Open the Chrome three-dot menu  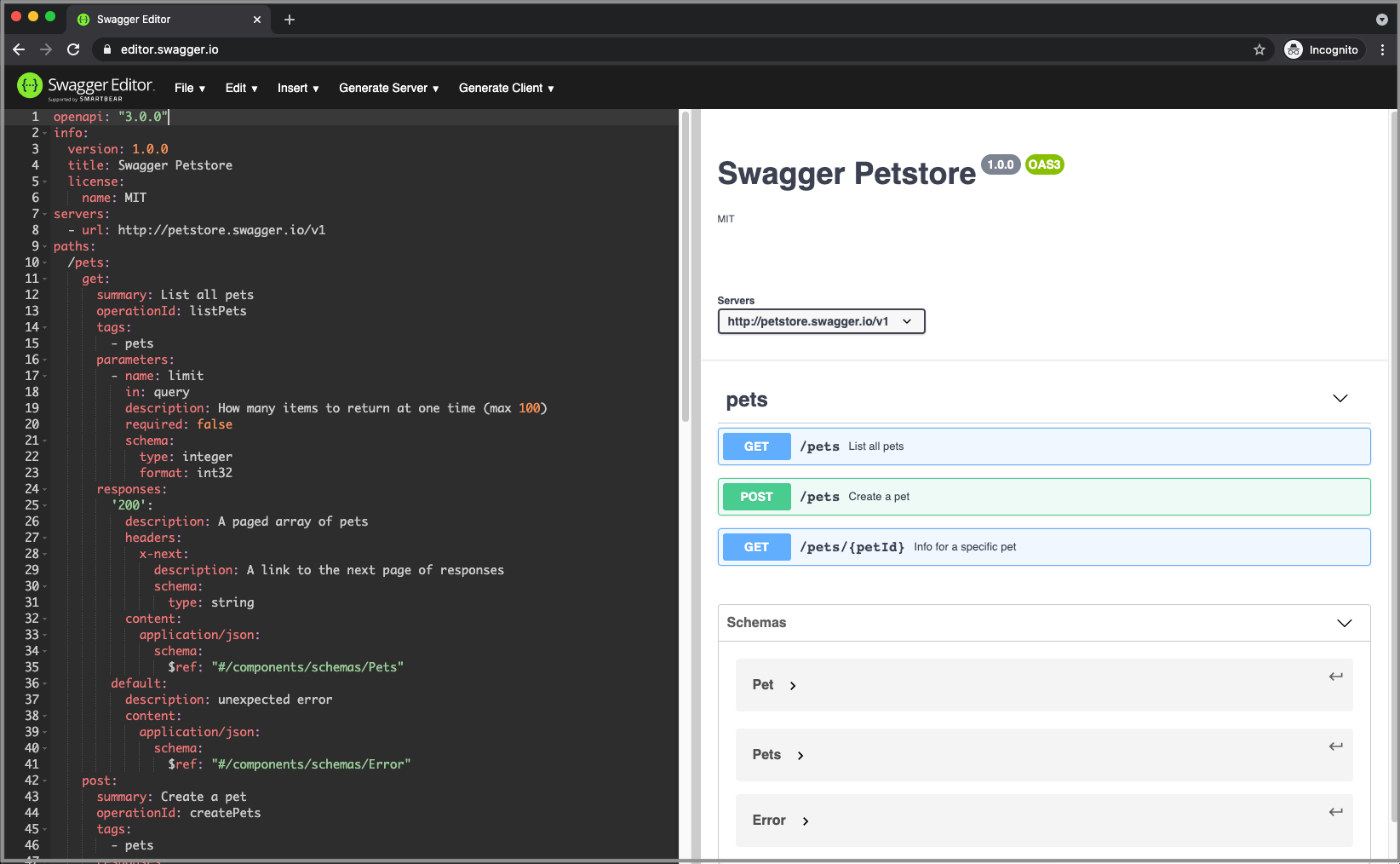[1383, 49]
